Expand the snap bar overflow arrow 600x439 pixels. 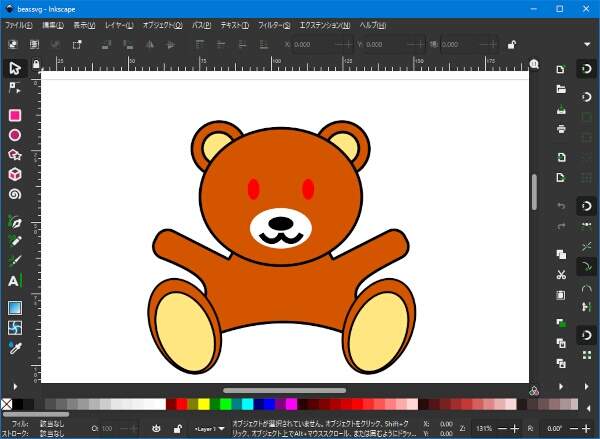point(587,386)
